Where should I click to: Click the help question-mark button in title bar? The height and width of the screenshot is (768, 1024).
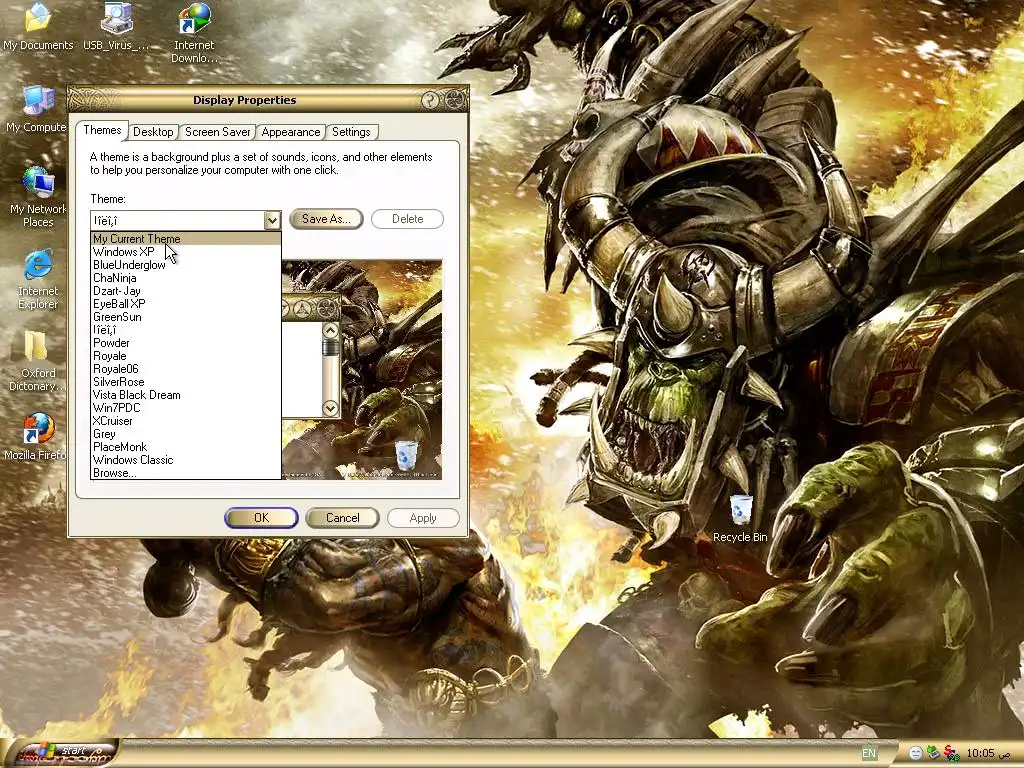pos(430,100)
